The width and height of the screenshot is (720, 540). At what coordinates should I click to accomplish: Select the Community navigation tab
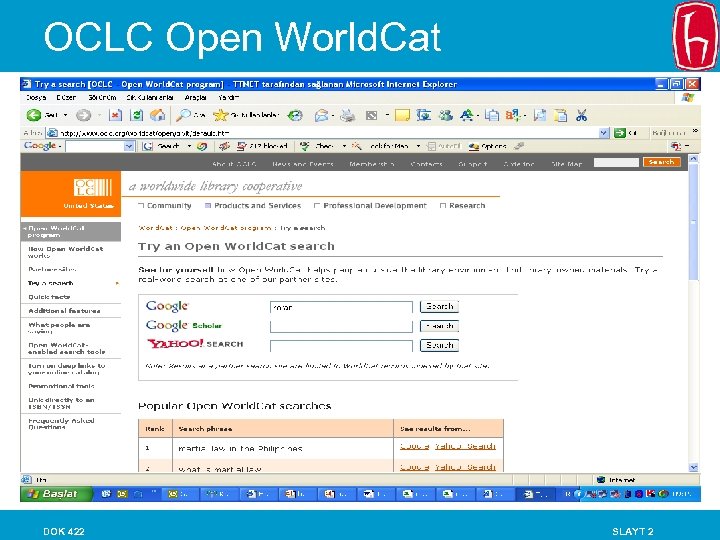165,206
